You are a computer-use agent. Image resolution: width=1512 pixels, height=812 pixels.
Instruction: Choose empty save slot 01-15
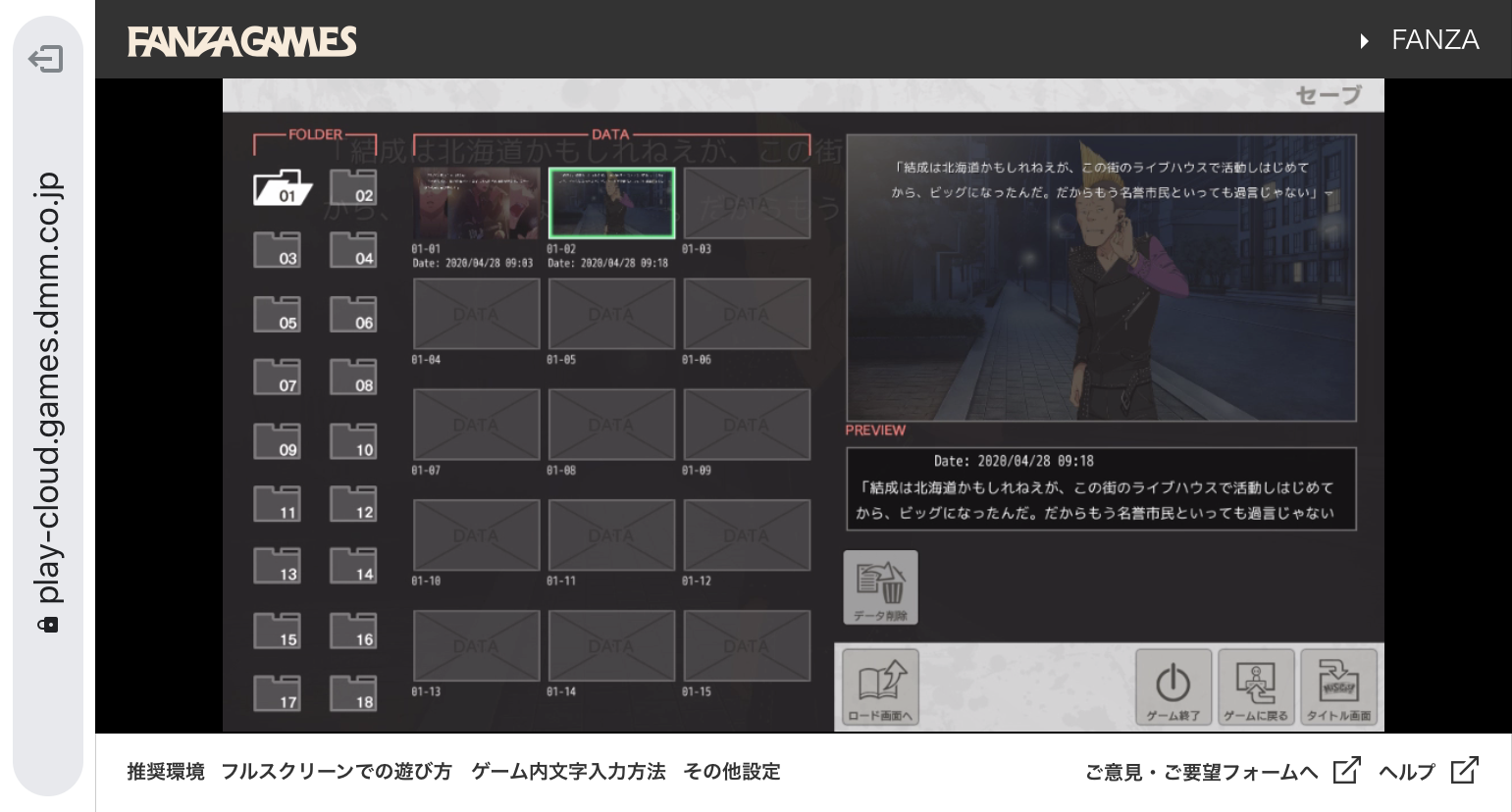click(x=747, y=645)
